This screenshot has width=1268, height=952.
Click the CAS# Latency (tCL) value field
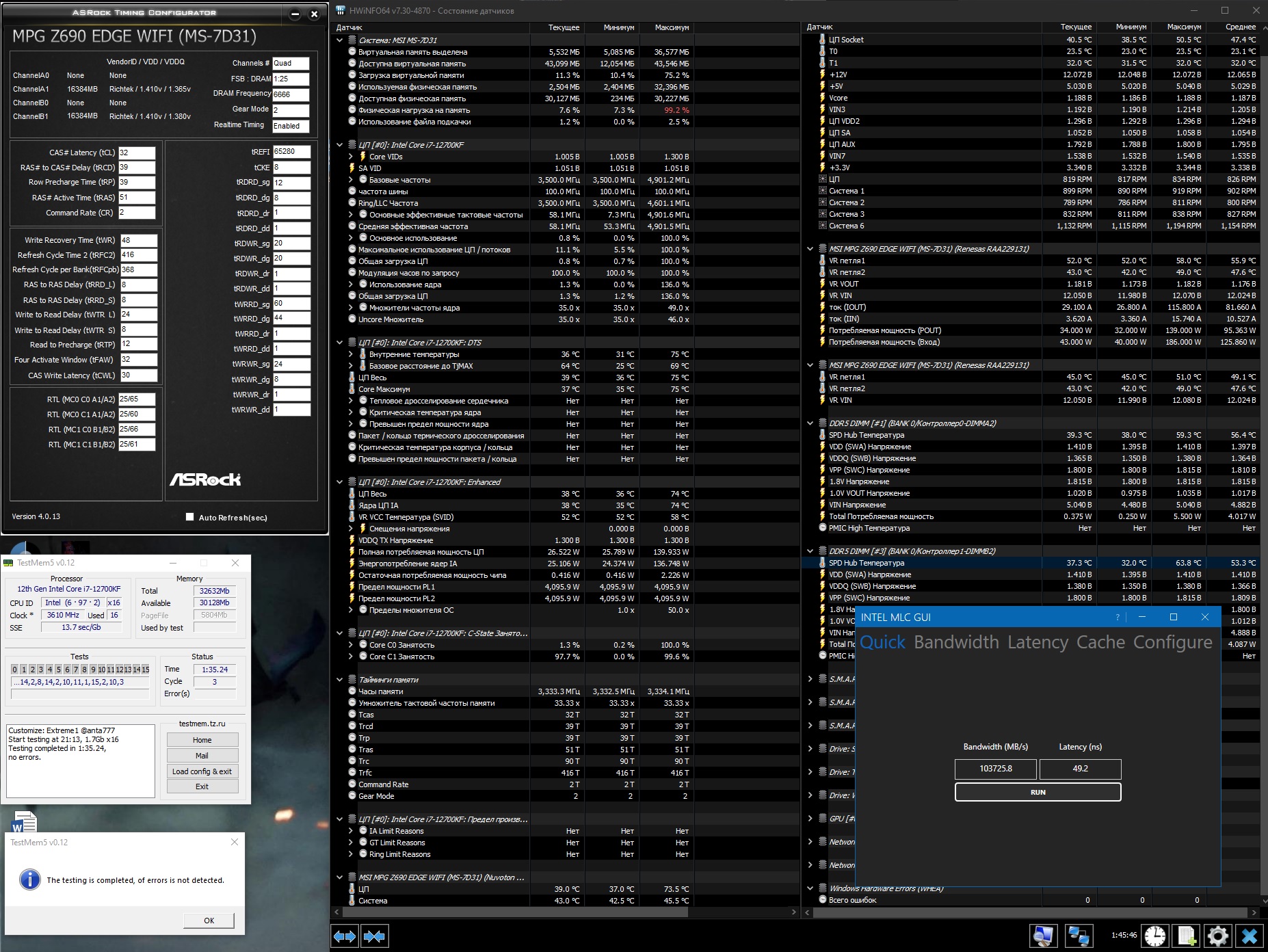[x=137, y=153]
